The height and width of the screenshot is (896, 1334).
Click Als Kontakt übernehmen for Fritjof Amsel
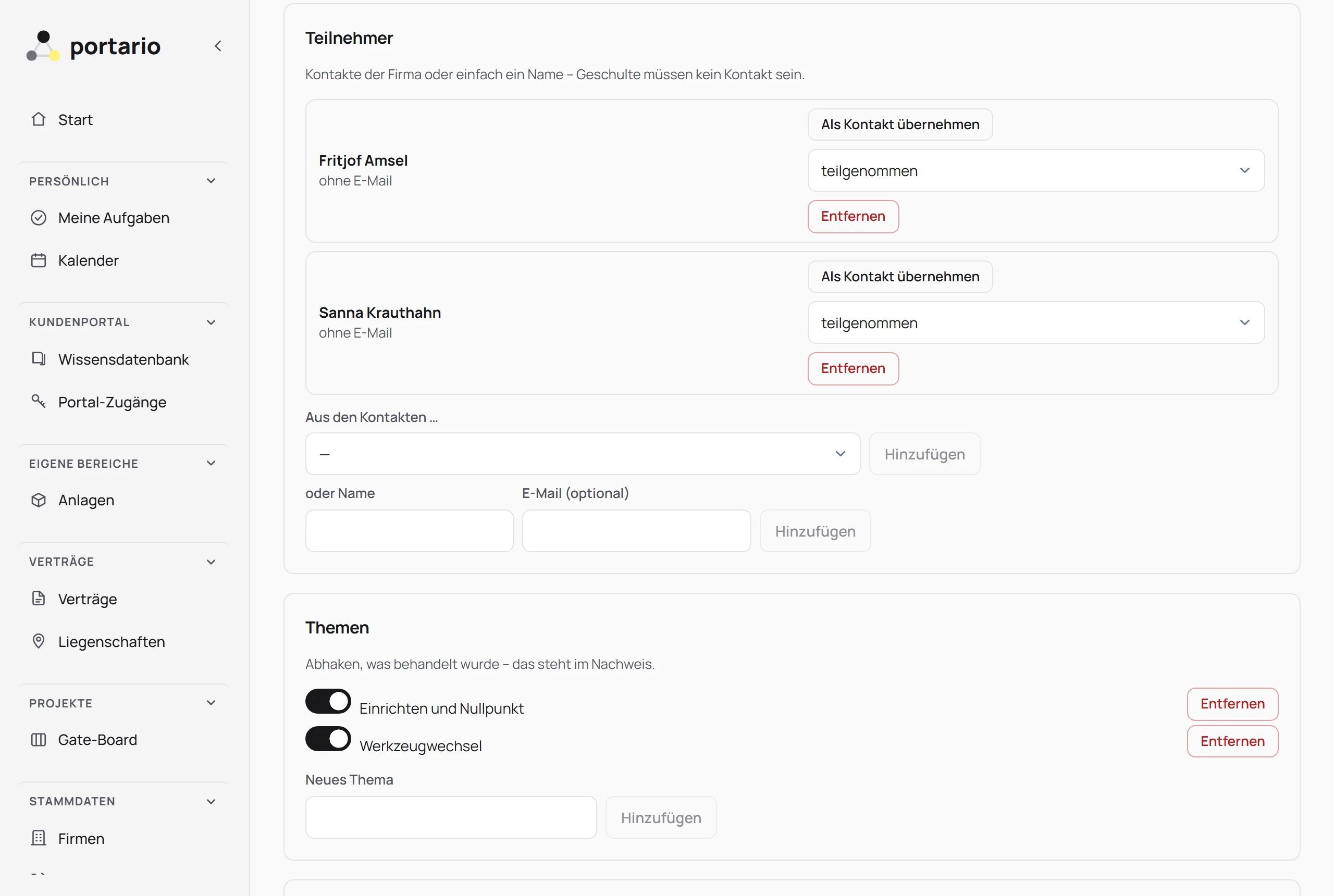click(x=899, y=125)
